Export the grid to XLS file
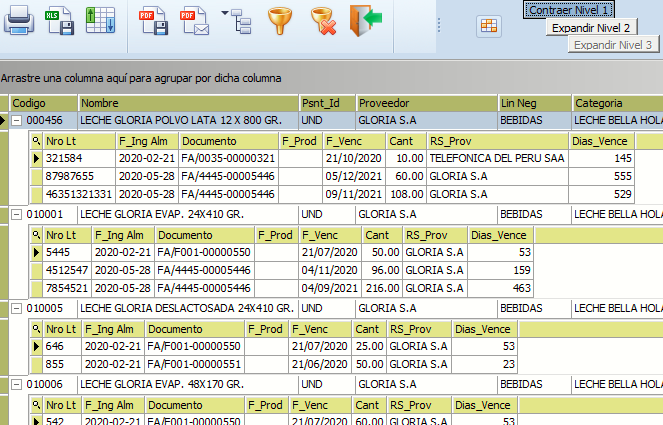Screen dimensions: 663x425 pyautogui.click(x=60, y=18)
